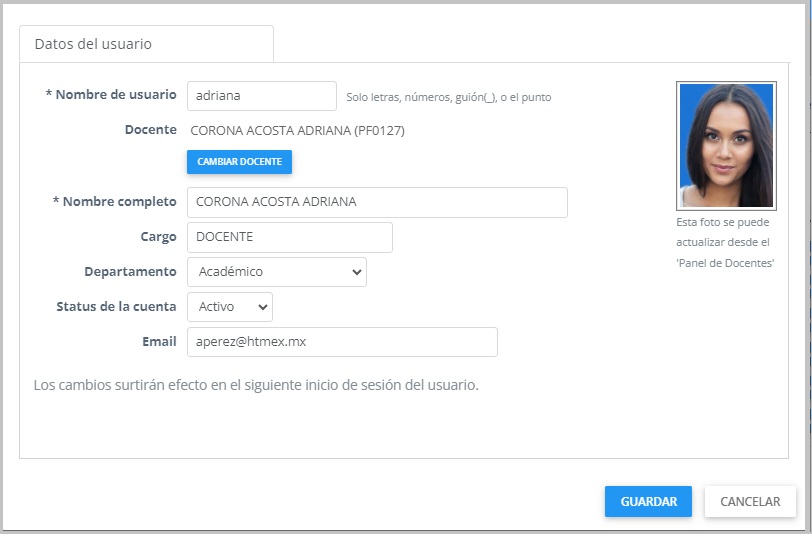Click the Cargo field containing DOCENTE
Screen dimensions: 812x534
289,237
